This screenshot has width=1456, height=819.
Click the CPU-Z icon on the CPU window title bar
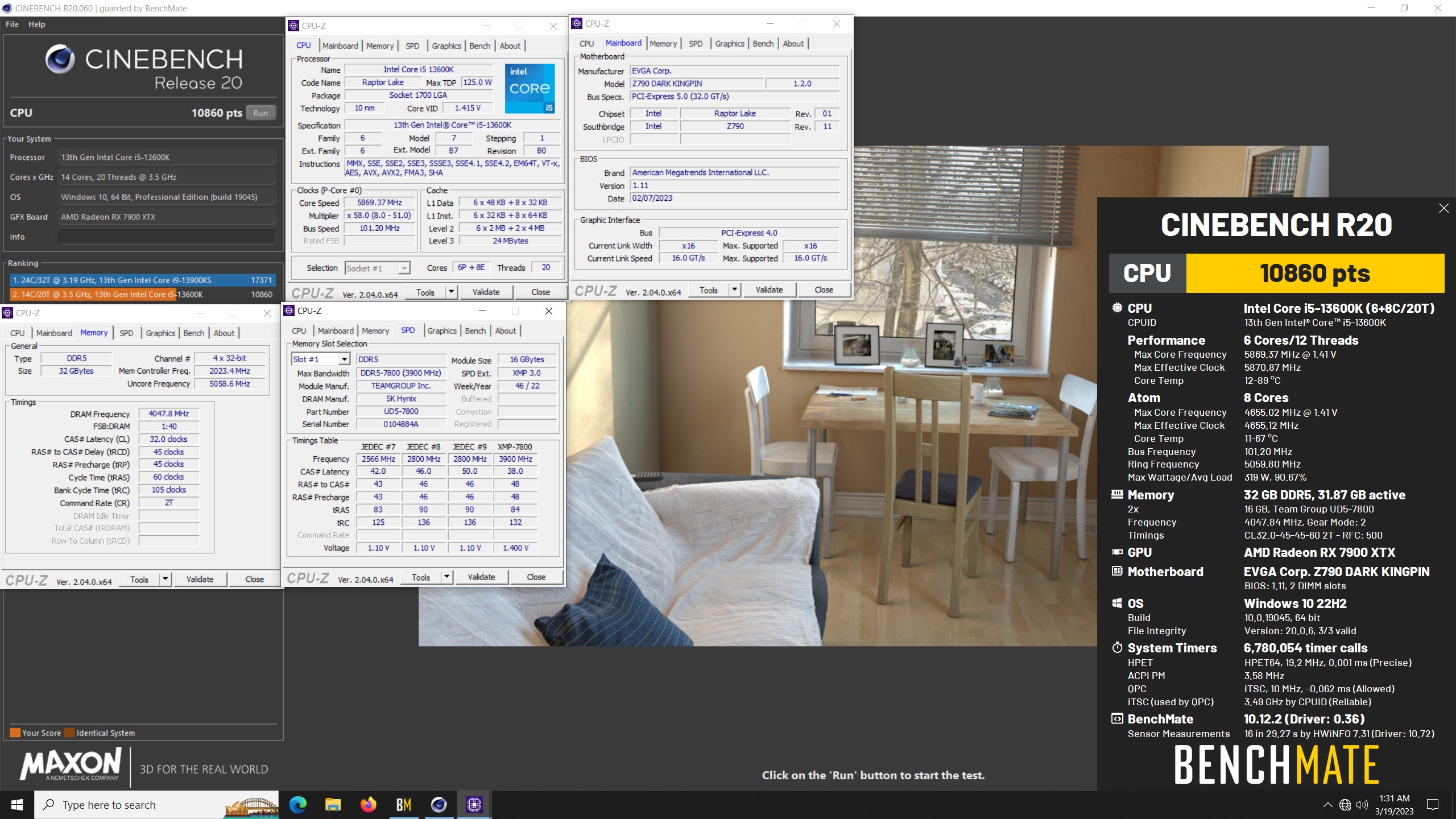tap(293, 26)
